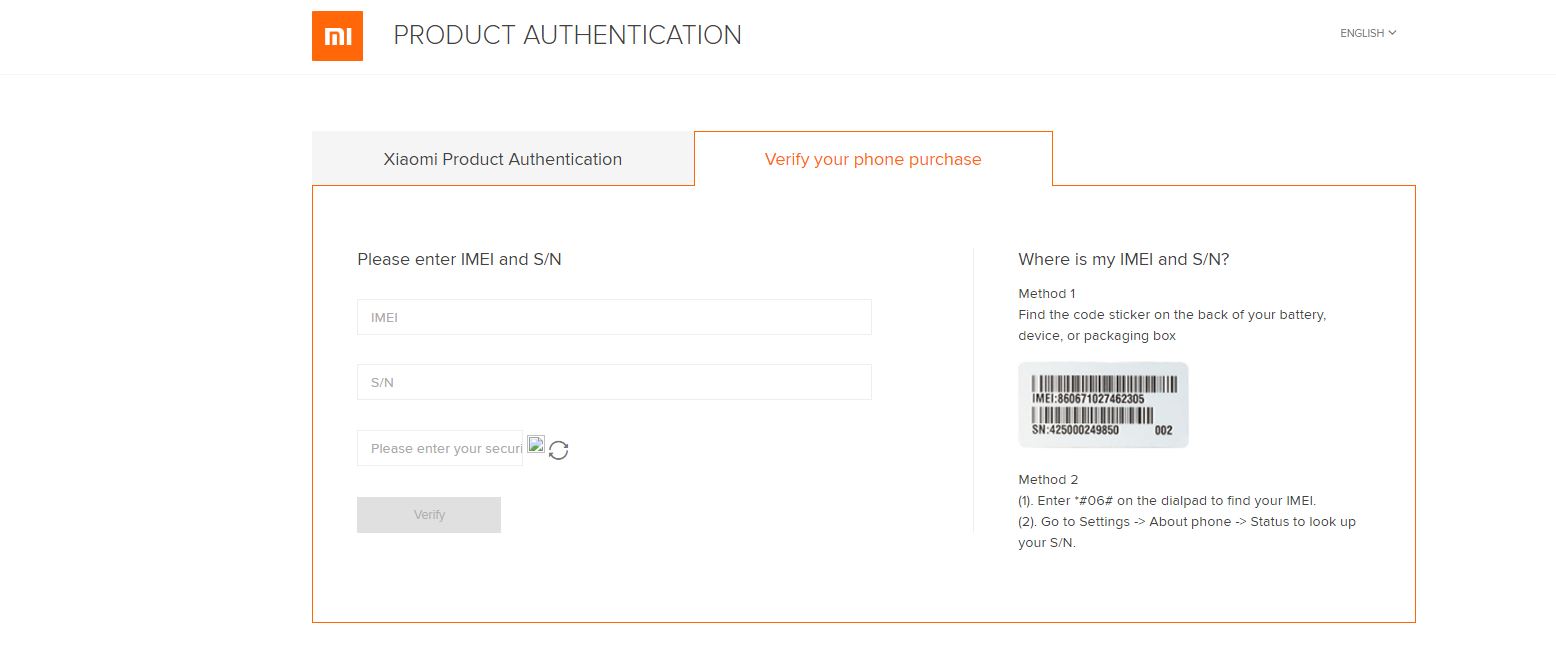The image size is (1556, 656).
Task: Click the gray Verify button
Action: pyautogui.click(x=429, y=515)
